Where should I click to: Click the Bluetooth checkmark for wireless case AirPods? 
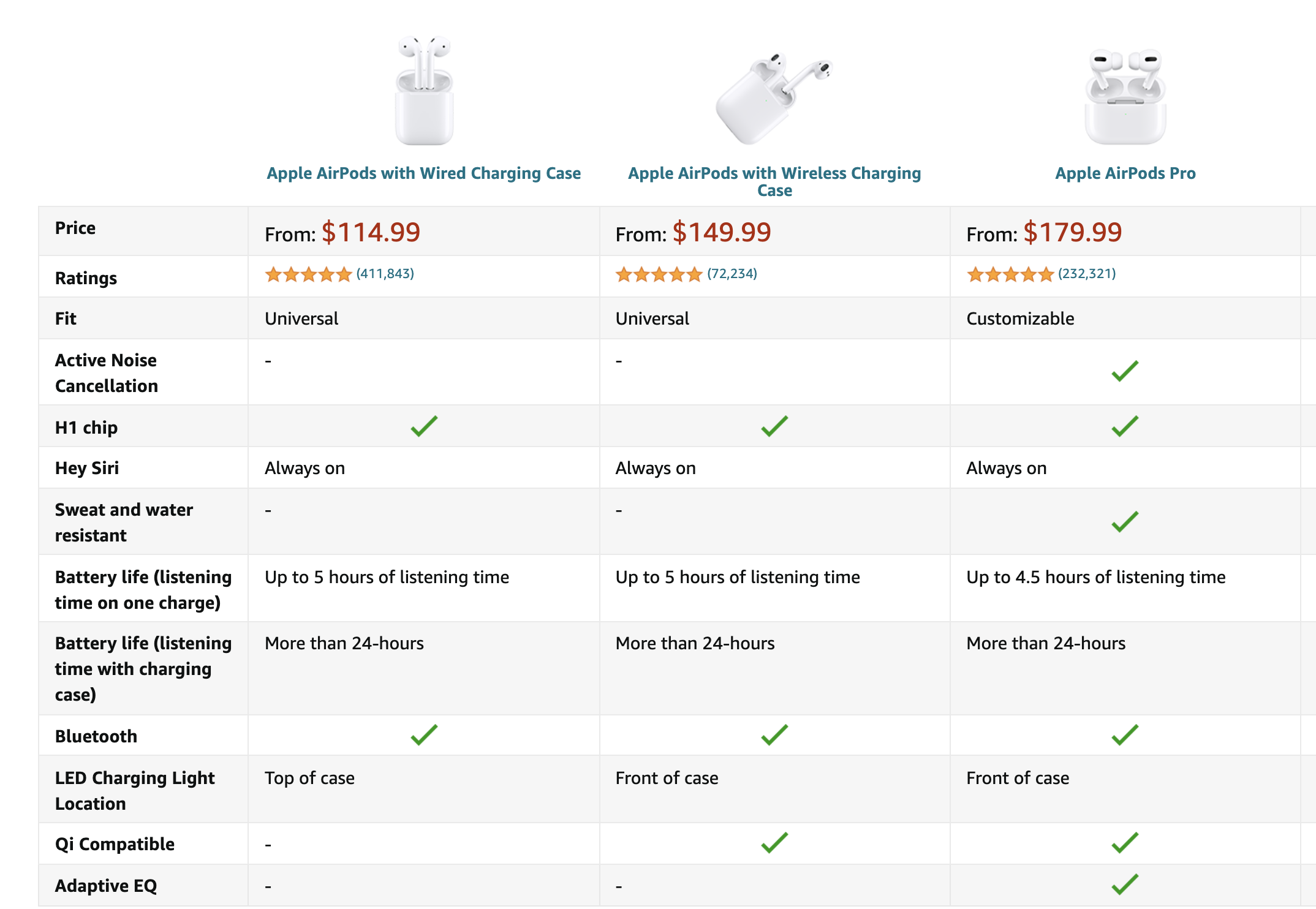pyautogui.click(x=774, y=735)
